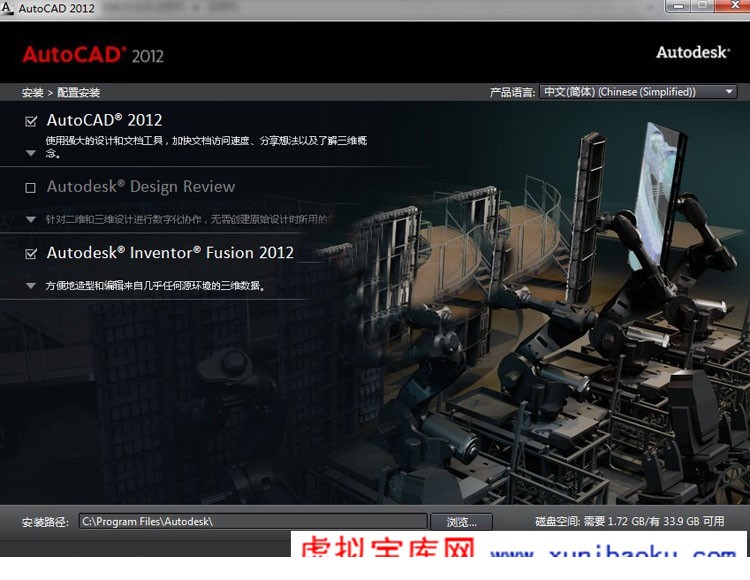Image resolution: width=750 pixels, height=580 pixels.
Task: Uncheck Autodesk Inventor Fusion 2012 checkbox
Action: (31, 253)
